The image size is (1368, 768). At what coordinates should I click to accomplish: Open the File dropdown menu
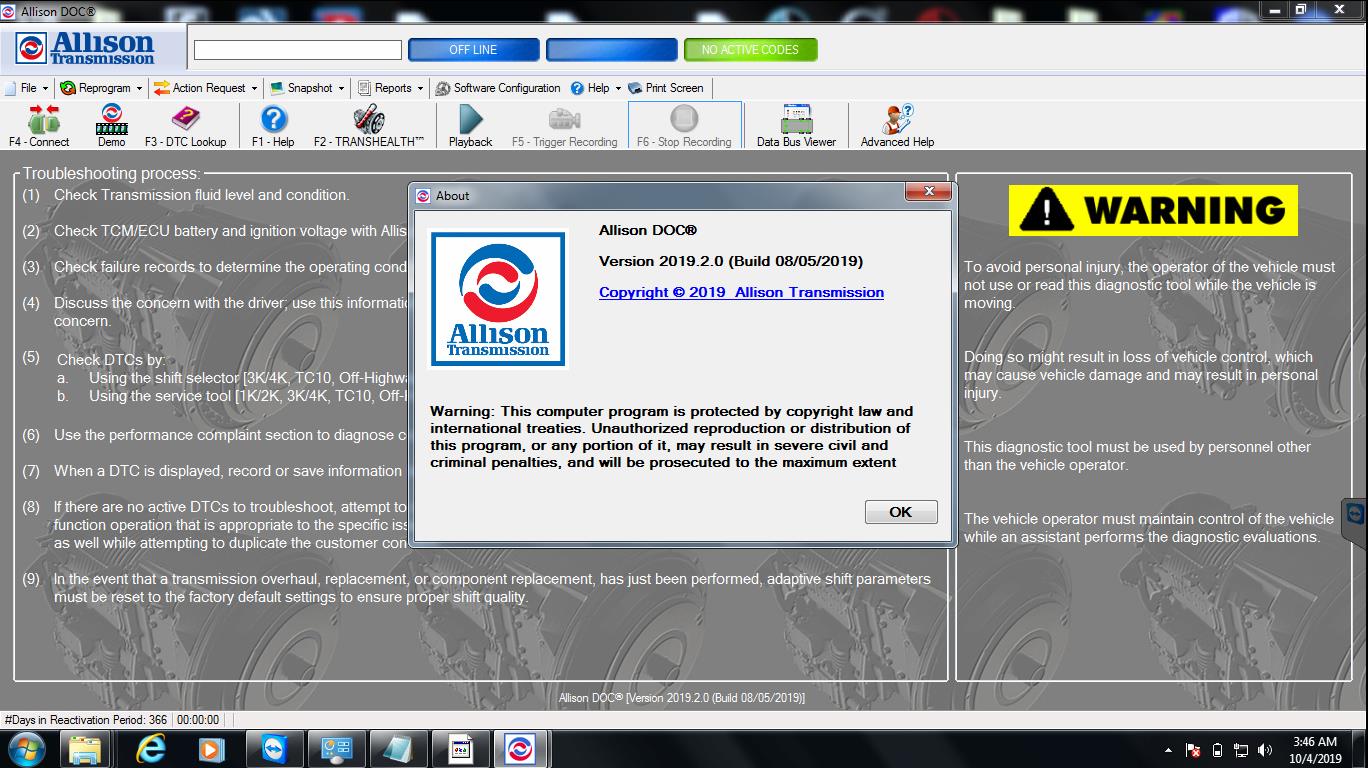(x=27, y=88)
